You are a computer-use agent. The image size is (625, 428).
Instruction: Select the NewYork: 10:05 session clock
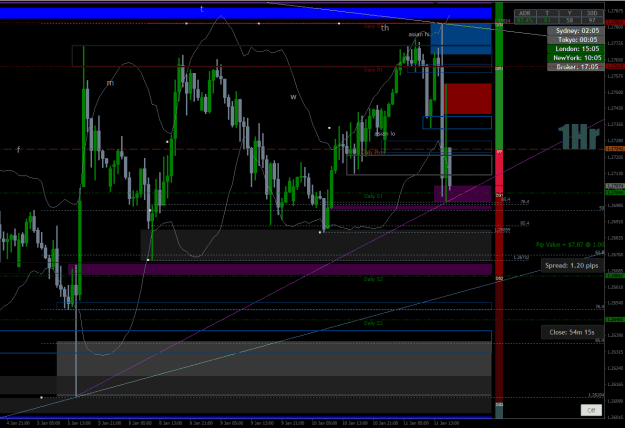[577, 58]
